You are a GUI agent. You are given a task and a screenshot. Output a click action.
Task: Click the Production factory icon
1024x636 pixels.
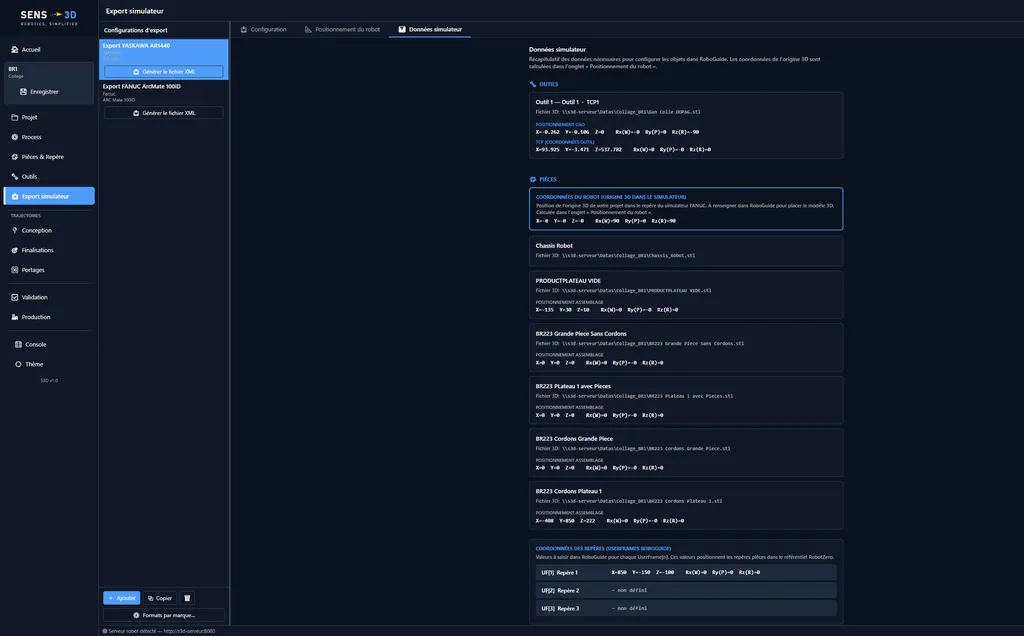pos(15,317)
